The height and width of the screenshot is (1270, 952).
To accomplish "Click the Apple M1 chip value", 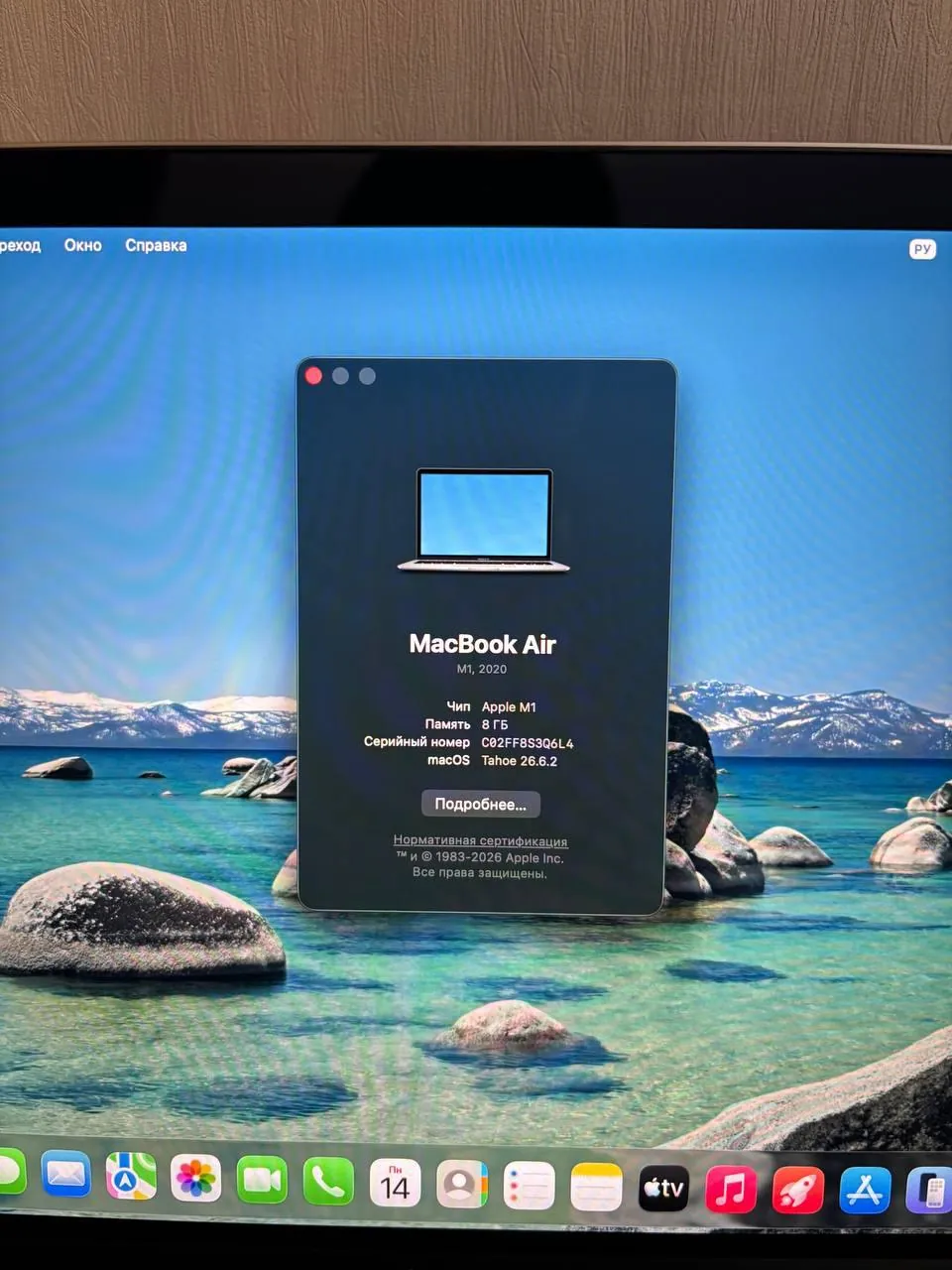I will (x=509, y=707).
